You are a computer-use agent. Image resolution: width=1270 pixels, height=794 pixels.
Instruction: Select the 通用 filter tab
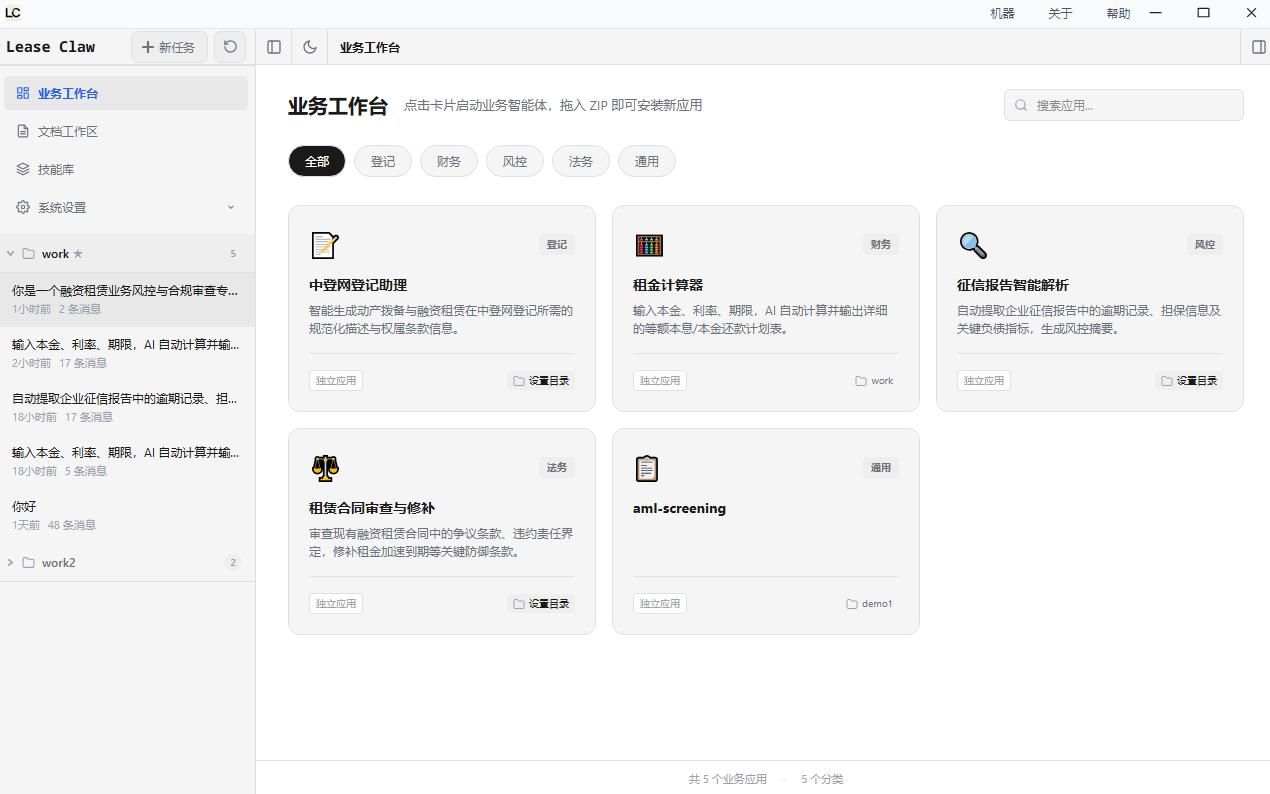click(647, 161)
